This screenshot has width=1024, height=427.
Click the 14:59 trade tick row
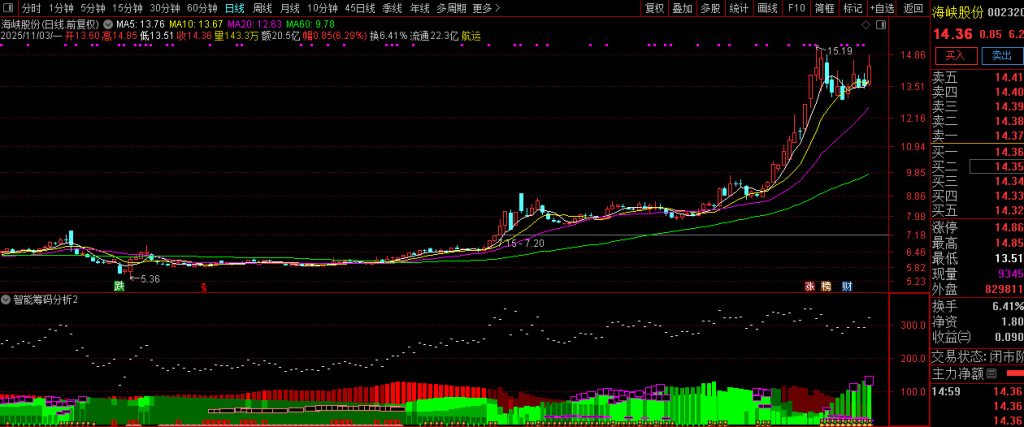(977, 392)
